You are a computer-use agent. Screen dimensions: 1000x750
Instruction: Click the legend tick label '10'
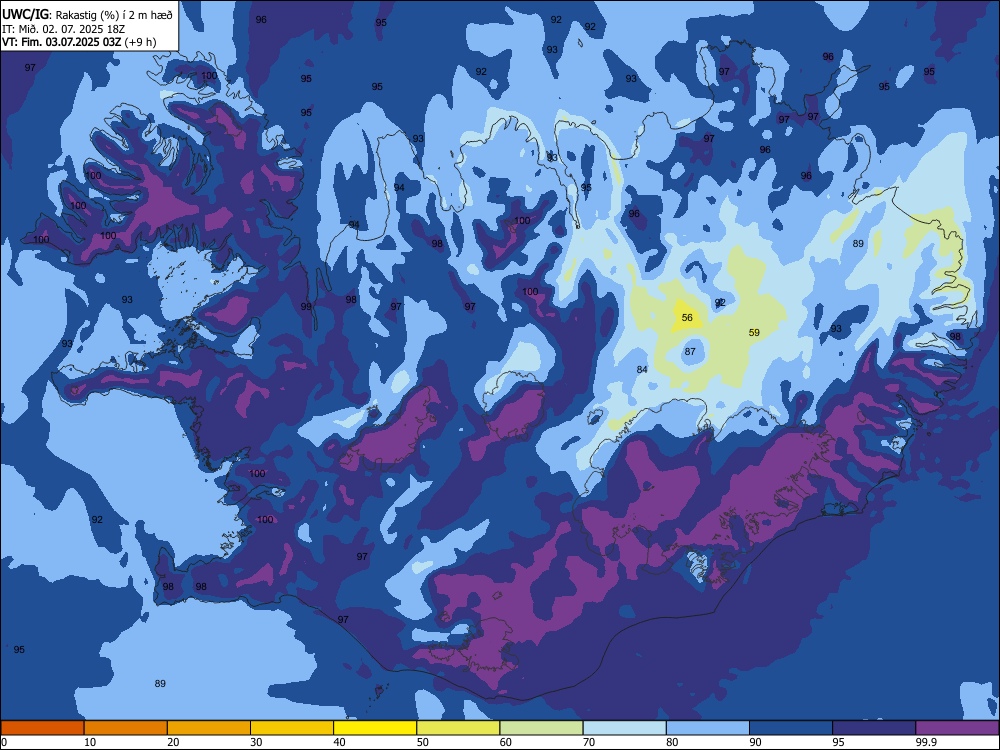[90, 742]
